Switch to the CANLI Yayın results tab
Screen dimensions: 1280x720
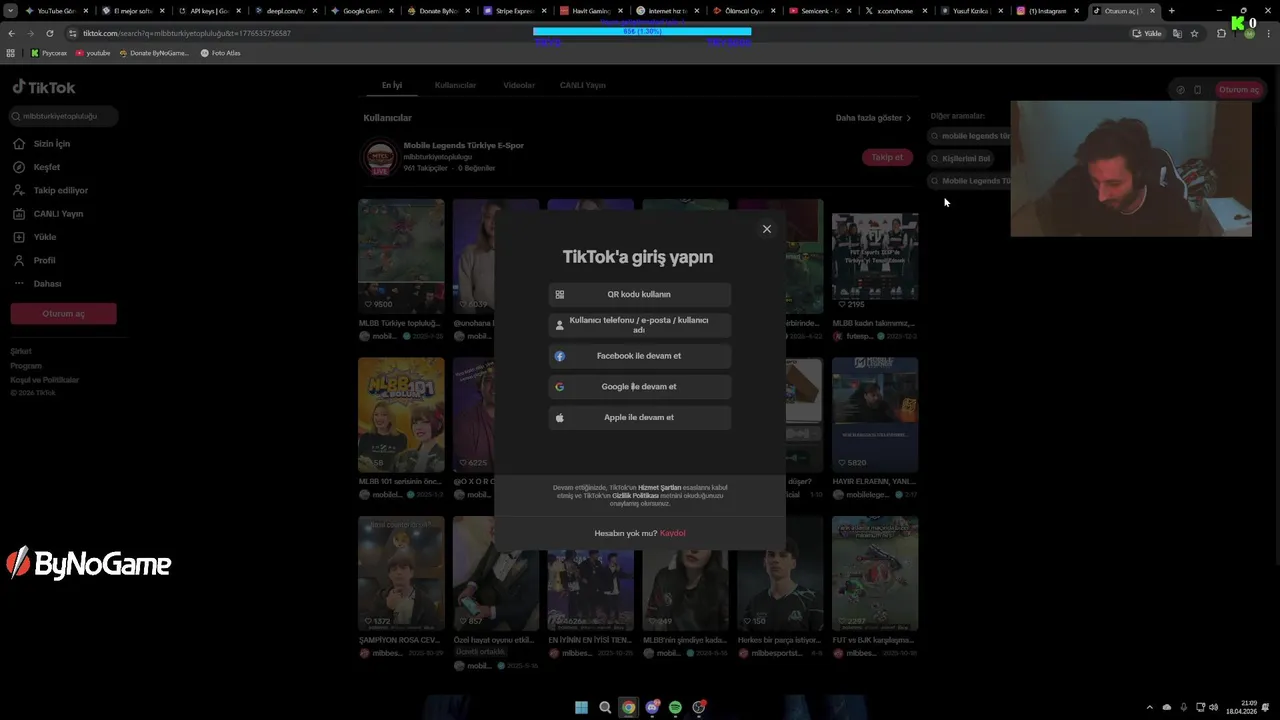click(583, 85)
